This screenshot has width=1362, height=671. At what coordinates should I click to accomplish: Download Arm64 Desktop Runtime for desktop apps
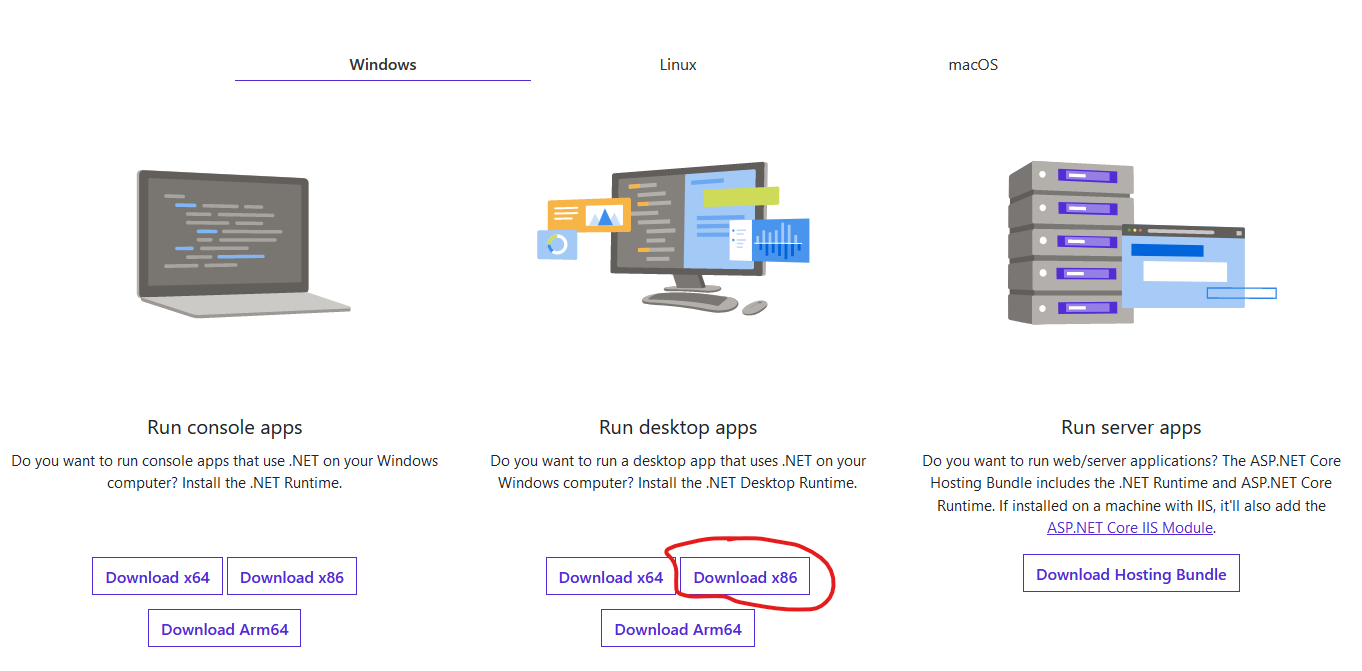678,629
